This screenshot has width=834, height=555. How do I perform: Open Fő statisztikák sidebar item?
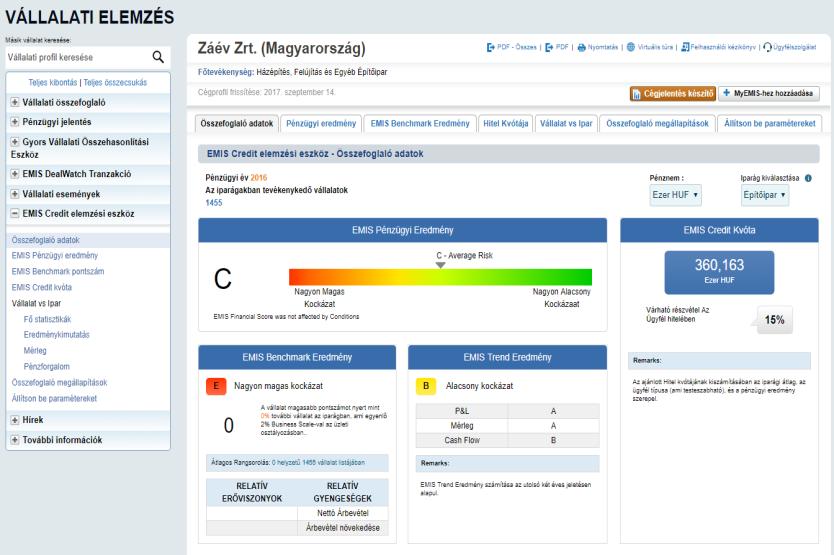pyautogui.click(x=47, y=320)
